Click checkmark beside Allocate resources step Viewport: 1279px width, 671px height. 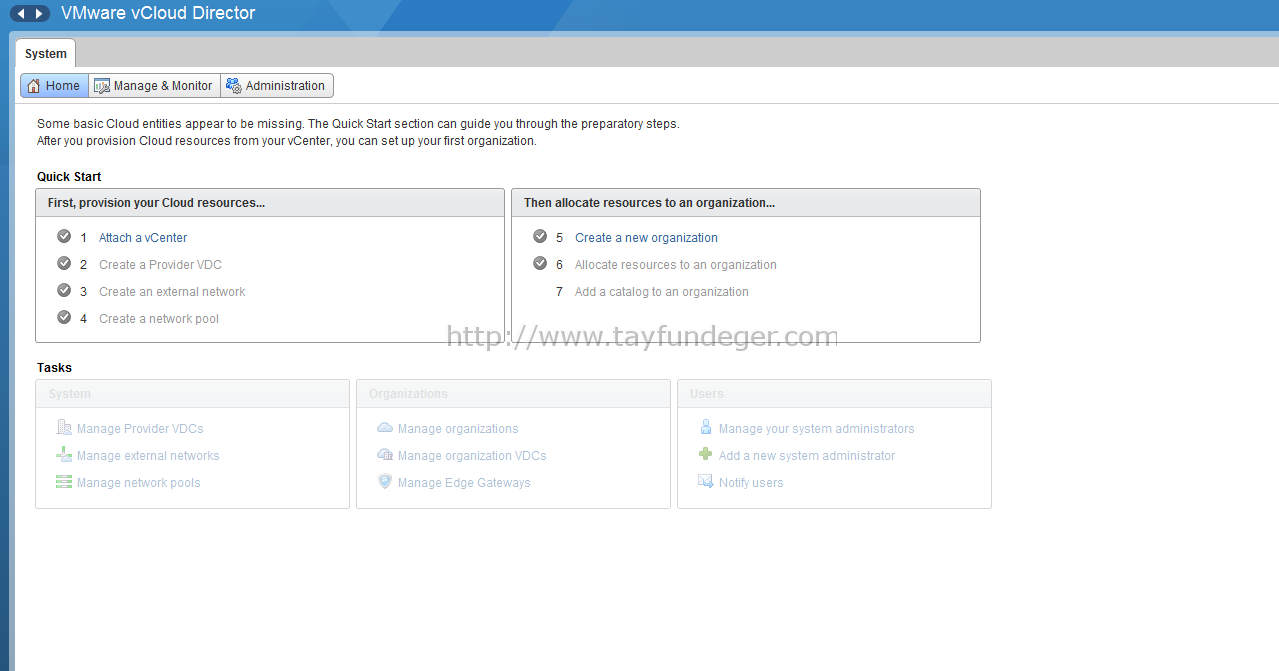(540, 264)
